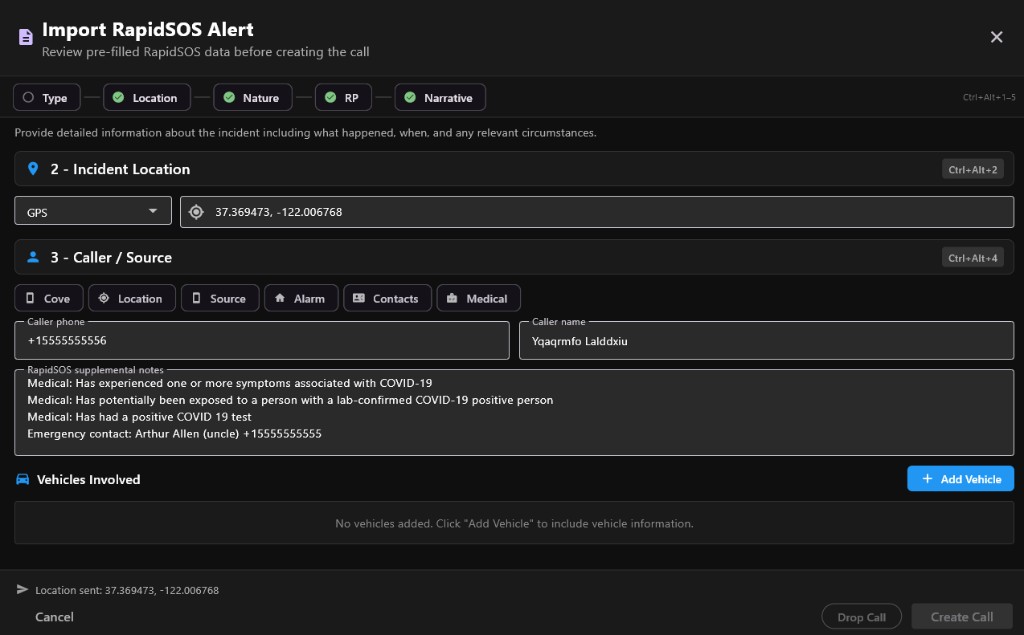The width and height of the screenshot is (1024, 635).
Task: Select the Location chip under Caller / Source
Action: pyautogui.click(x=132, y=298)
